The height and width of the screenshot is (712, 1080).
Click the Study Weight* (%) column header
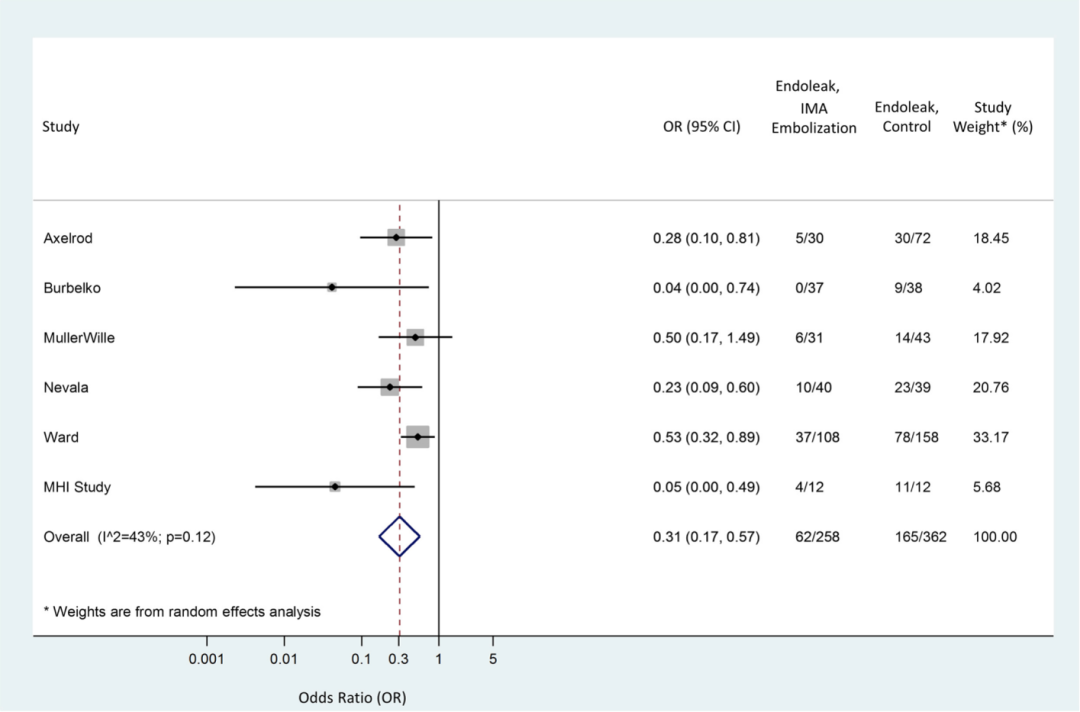[x=992, y=117]
